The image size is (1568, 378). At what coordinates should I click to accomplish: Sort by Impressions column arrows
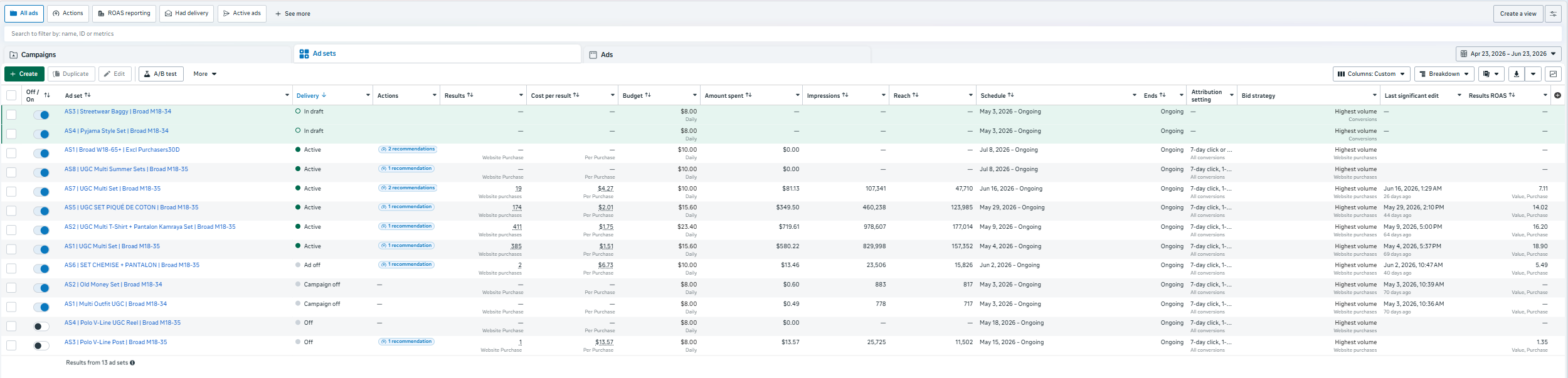point(845,95)
